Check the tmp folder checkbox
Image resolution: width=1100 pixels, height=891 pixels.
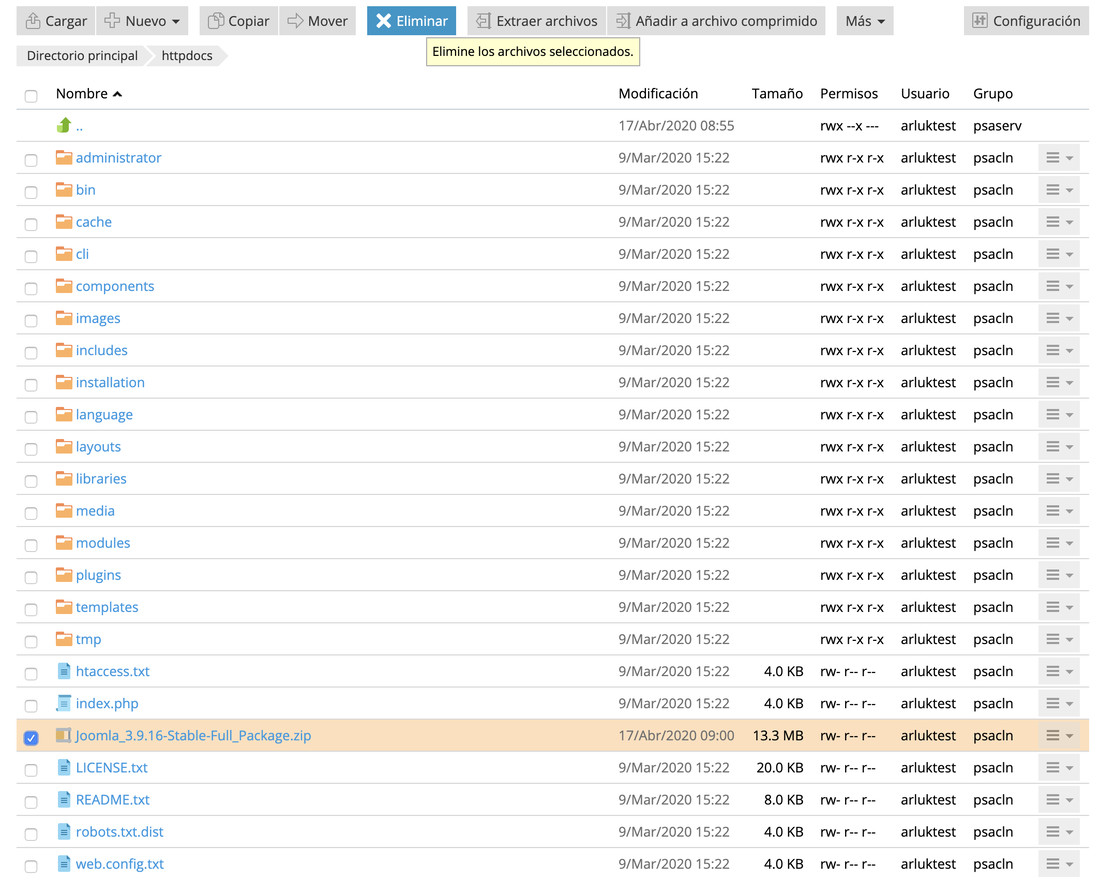[x=31, y=641]
